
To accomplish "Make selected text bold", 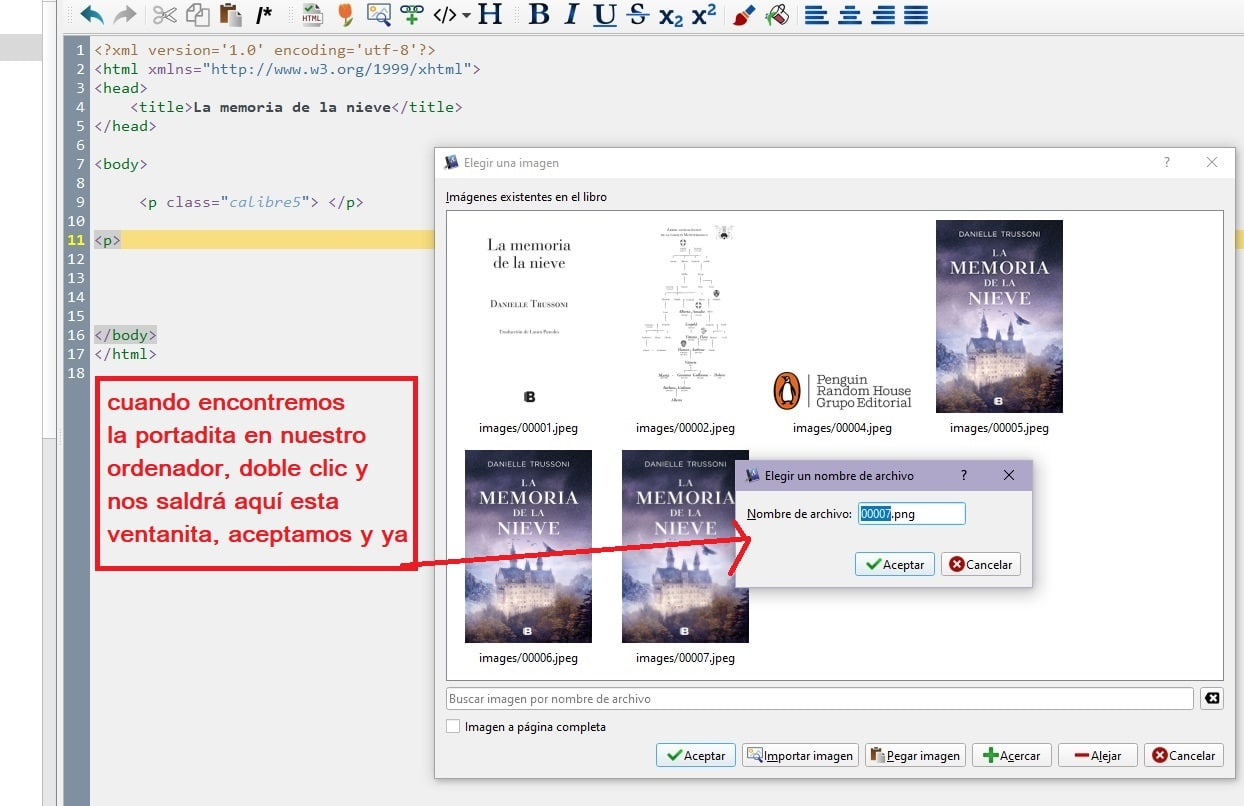I will click(x=539, y=15).
